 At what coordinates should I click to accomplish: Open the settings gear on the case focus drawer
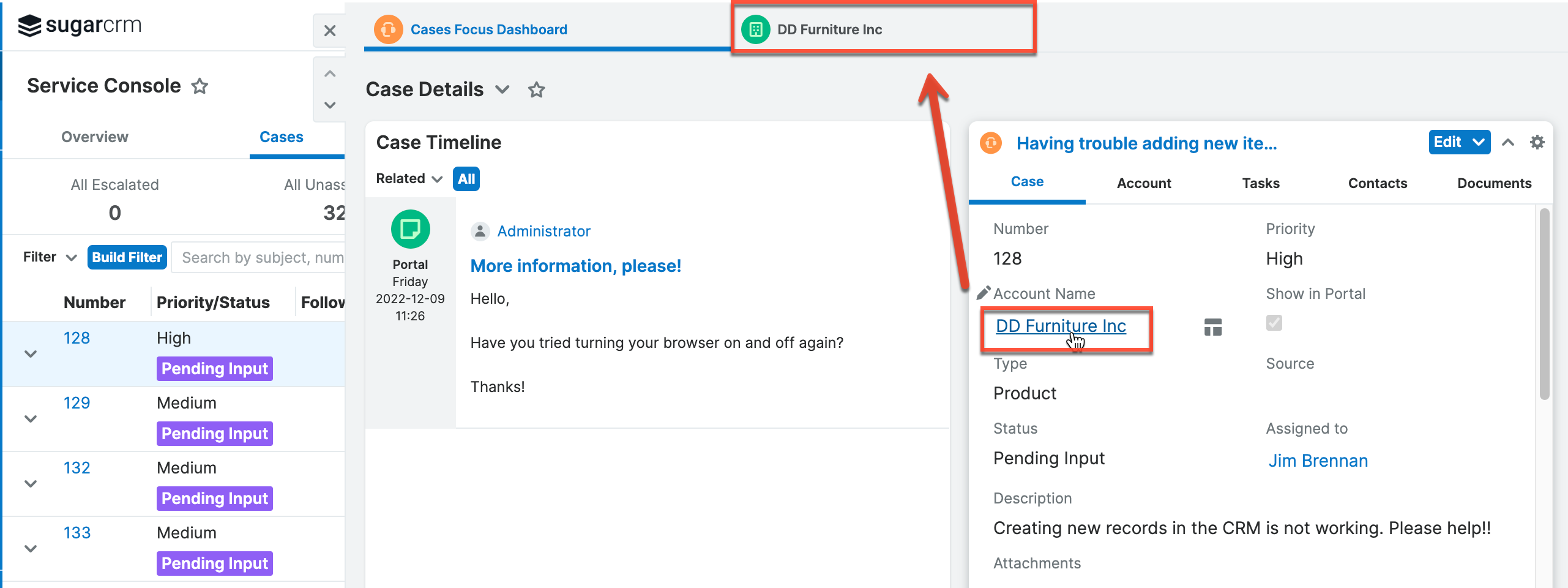[1538, 142]
